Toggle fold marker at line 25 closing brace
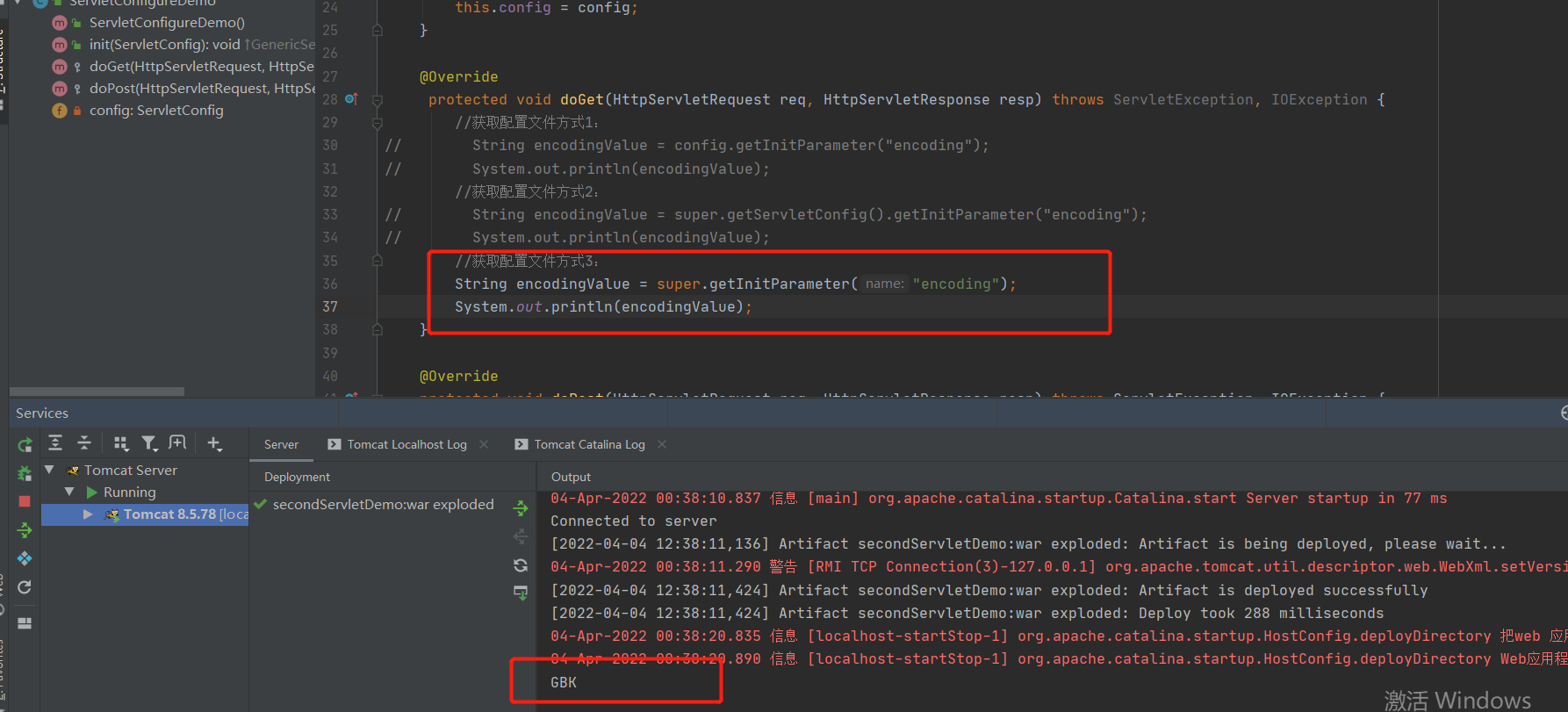The width and height of the screenshot is (1568, 712). click(x=378, y=31)
